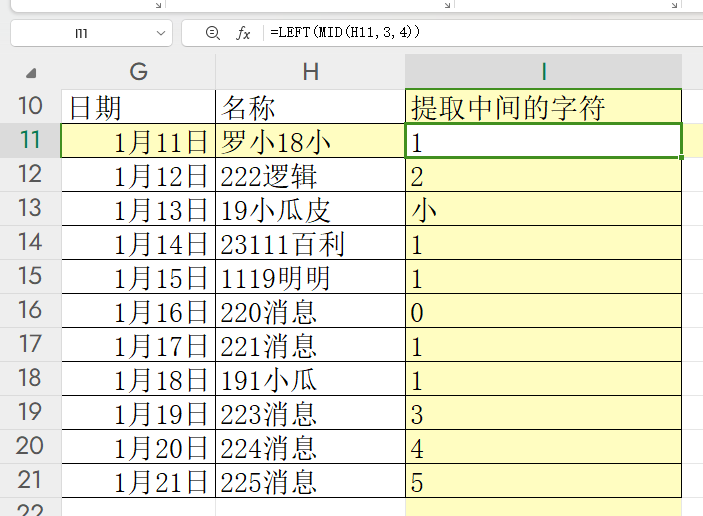
Task: Select row 18 header
Action: point(30,379)
